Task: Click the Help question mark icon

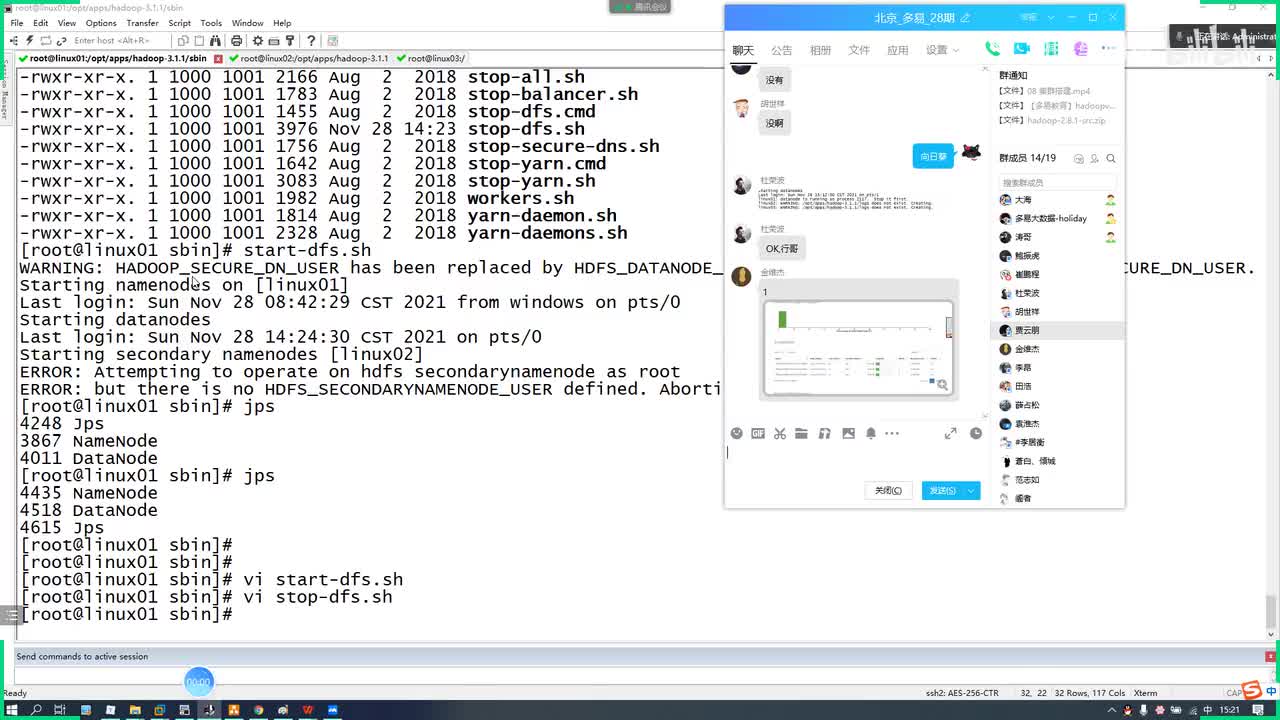Action: click(x=311, y=41)
